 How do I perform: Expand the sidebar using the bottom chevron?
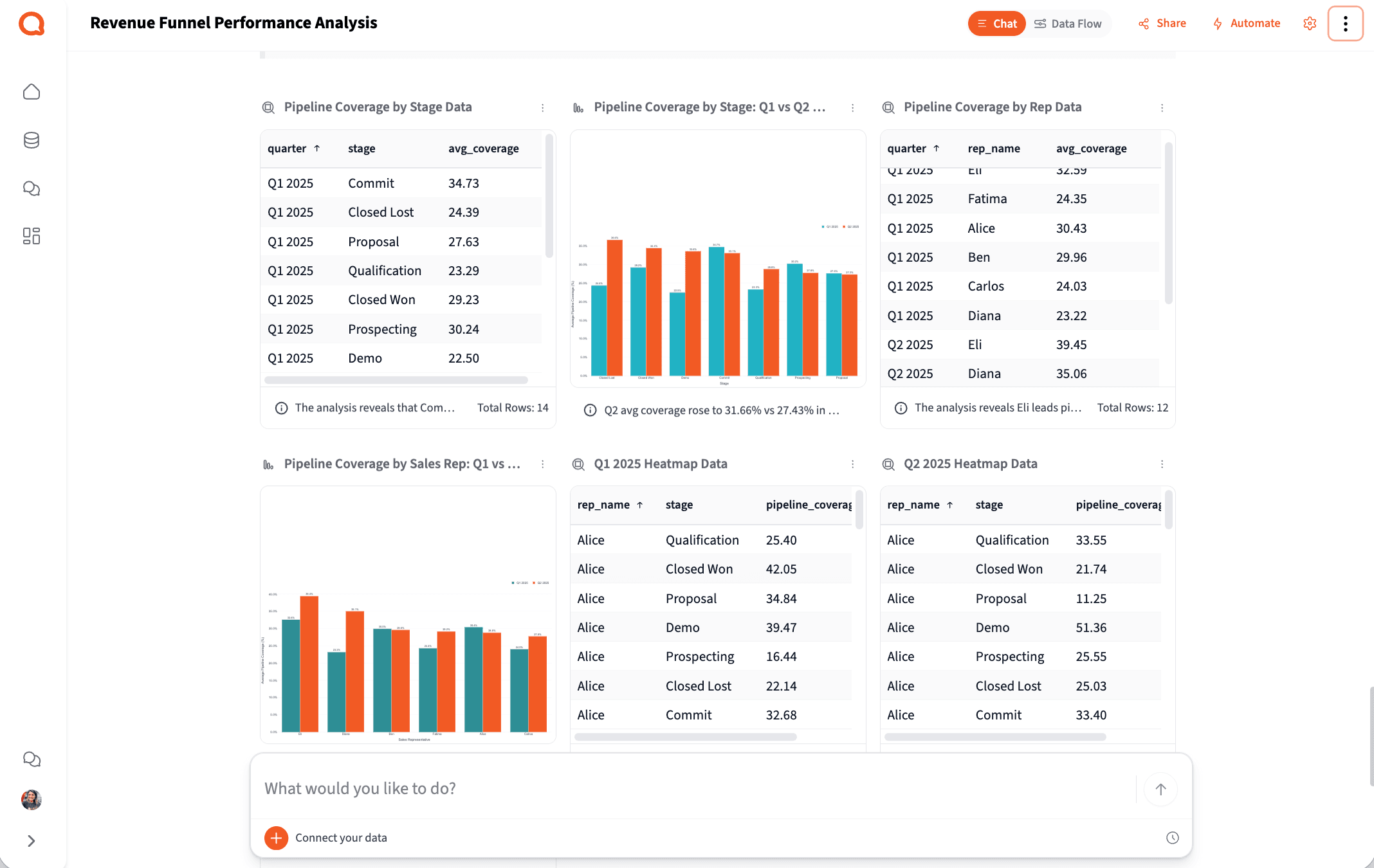31,841
